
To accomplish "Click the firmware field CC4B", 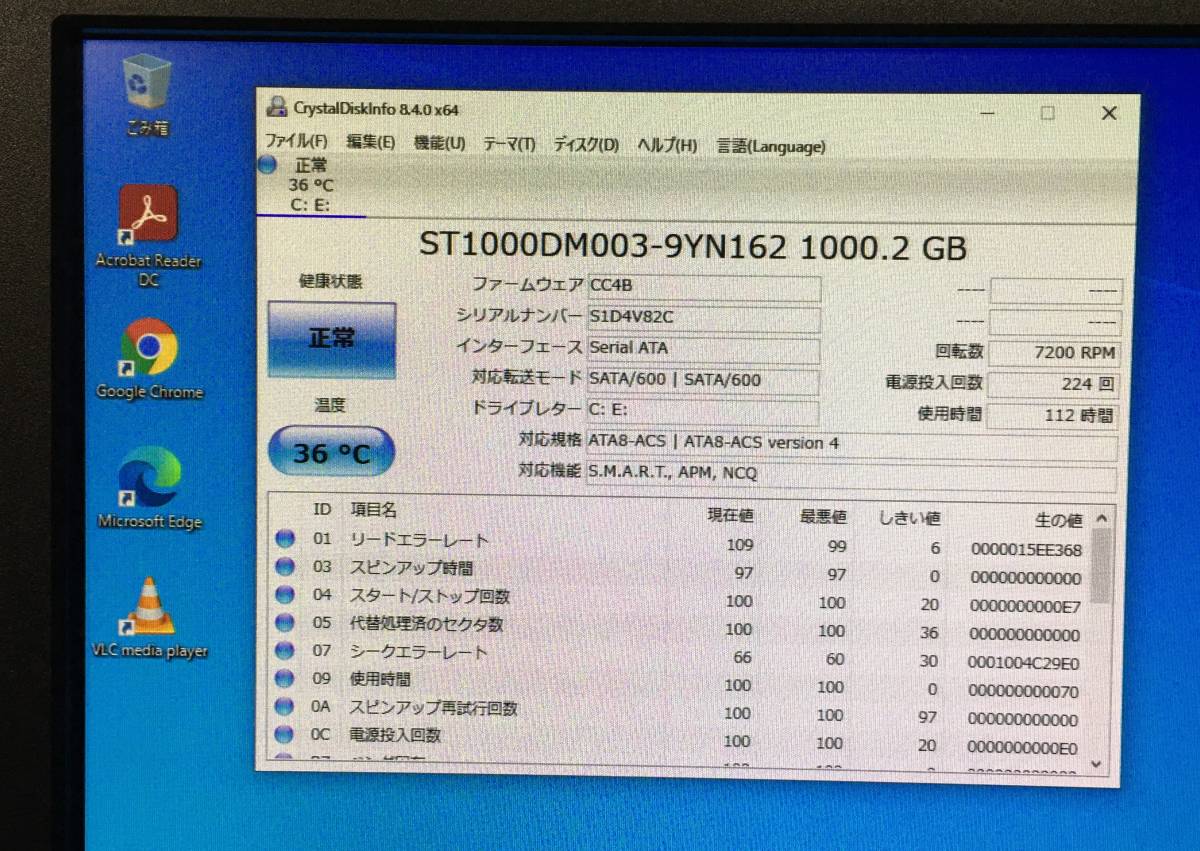I will pos(704,288).
